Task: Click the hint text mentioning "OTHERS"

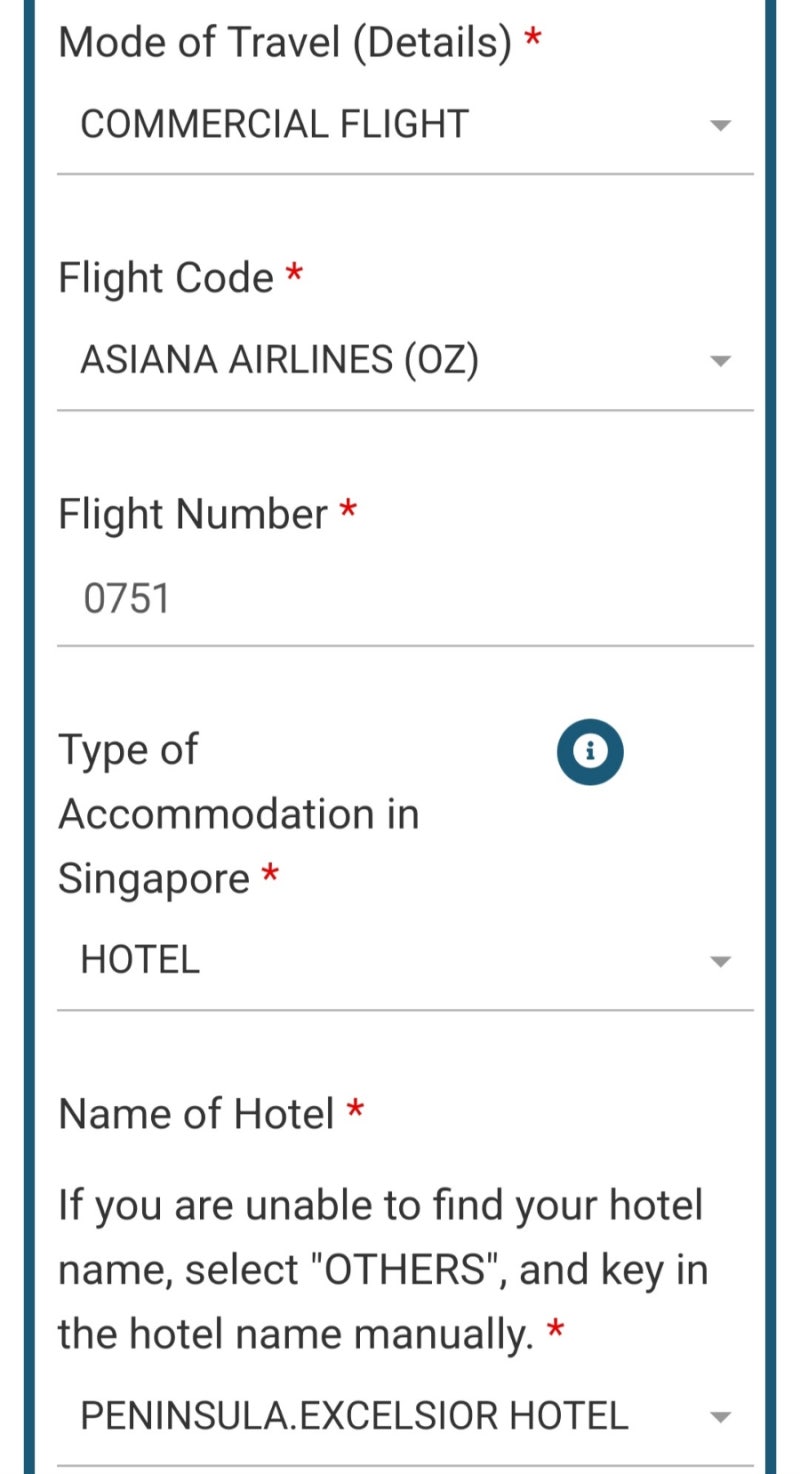Action: [383, 1270]
